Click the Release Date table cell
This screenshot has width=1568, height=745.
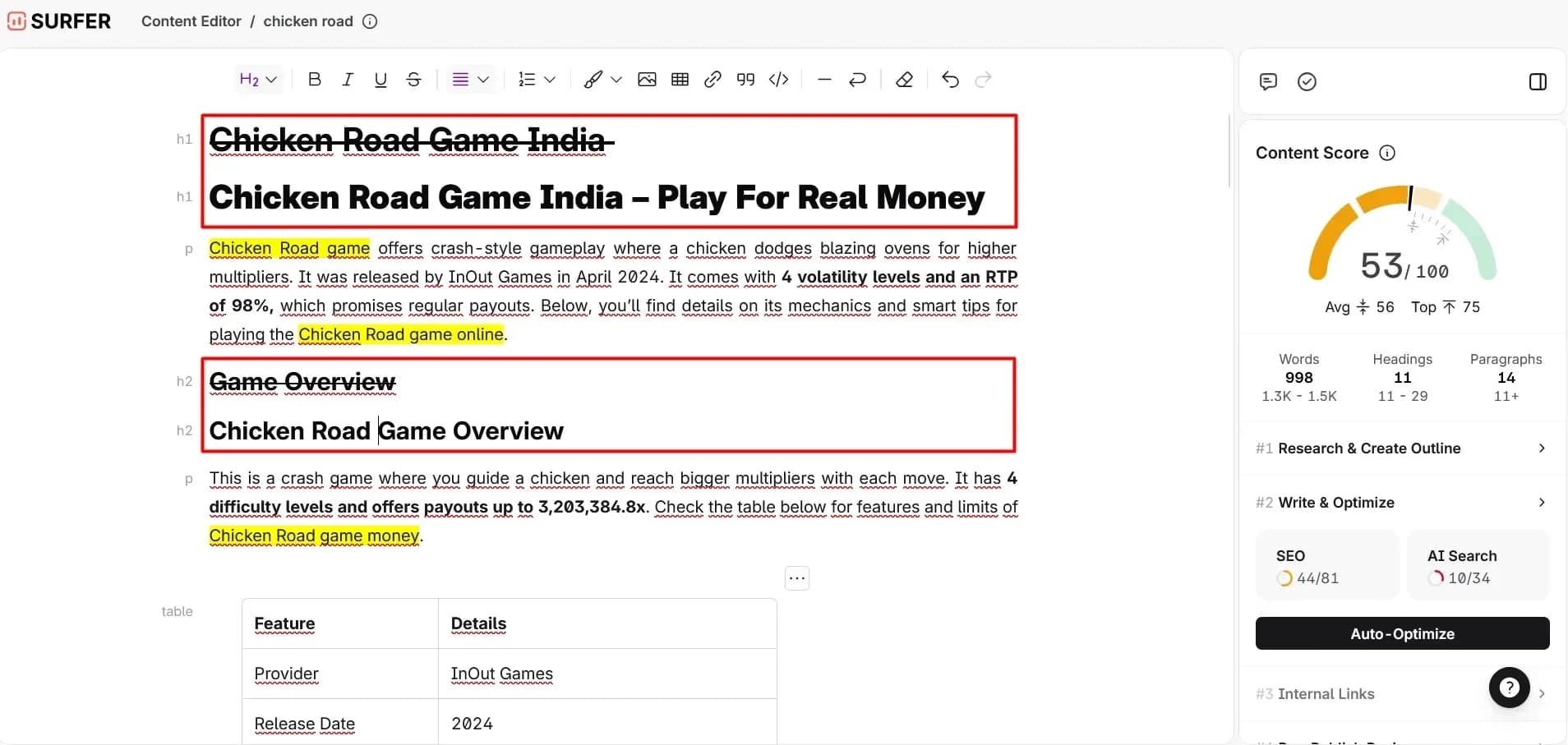(340, 724)
